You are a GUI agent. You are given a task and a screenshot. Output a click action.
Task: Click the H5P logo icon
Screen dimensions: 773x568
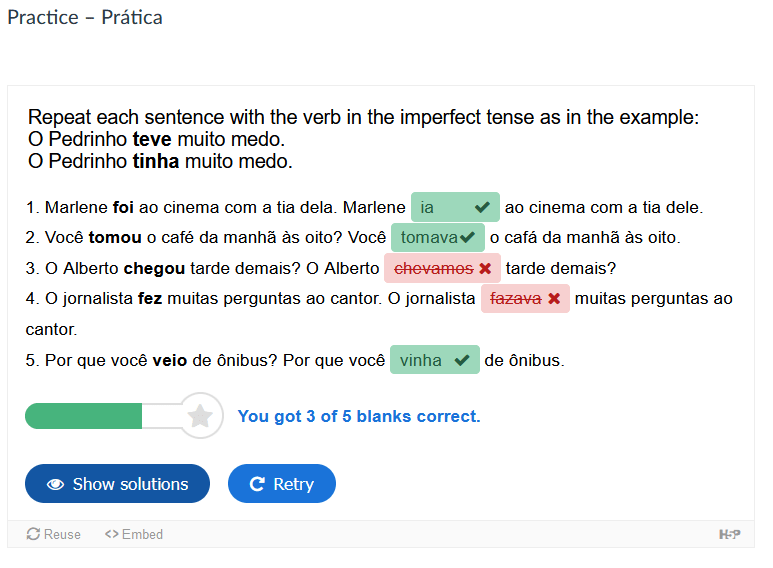(x=730, y=535)
